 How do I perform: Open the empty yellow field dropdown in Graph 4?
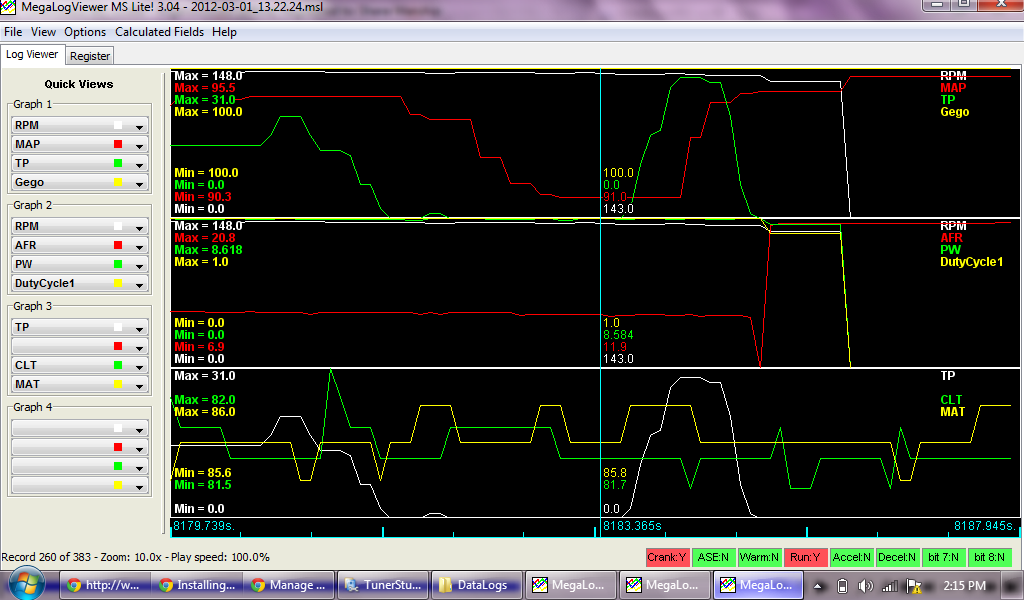(x=80, y=485)
